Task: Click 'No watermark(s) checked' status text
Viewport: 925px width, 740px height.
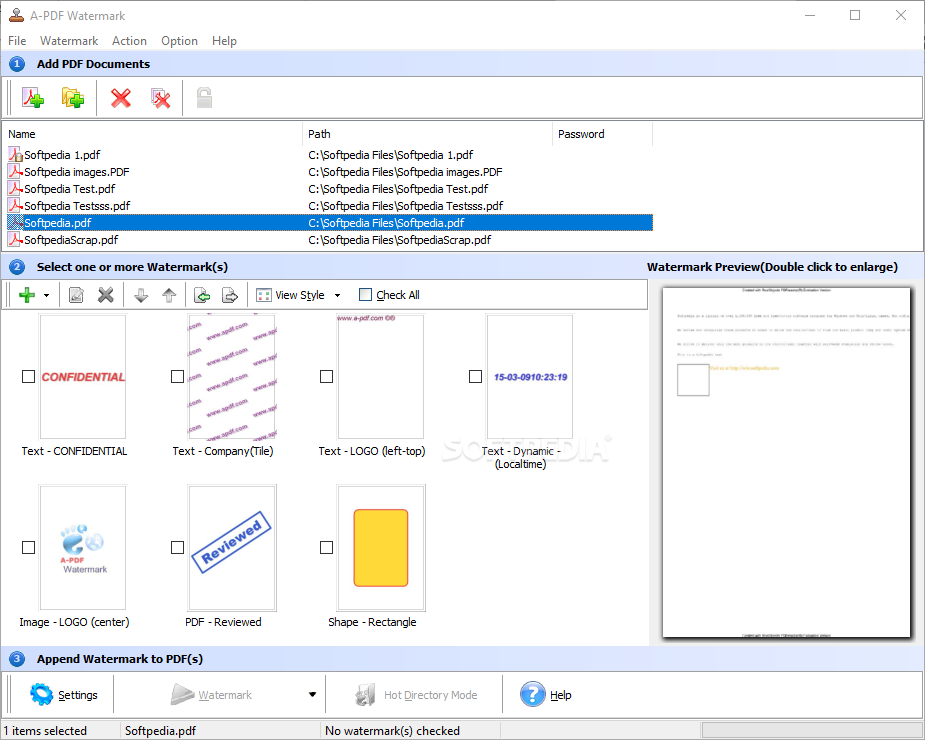Action: tap(392, 731)
